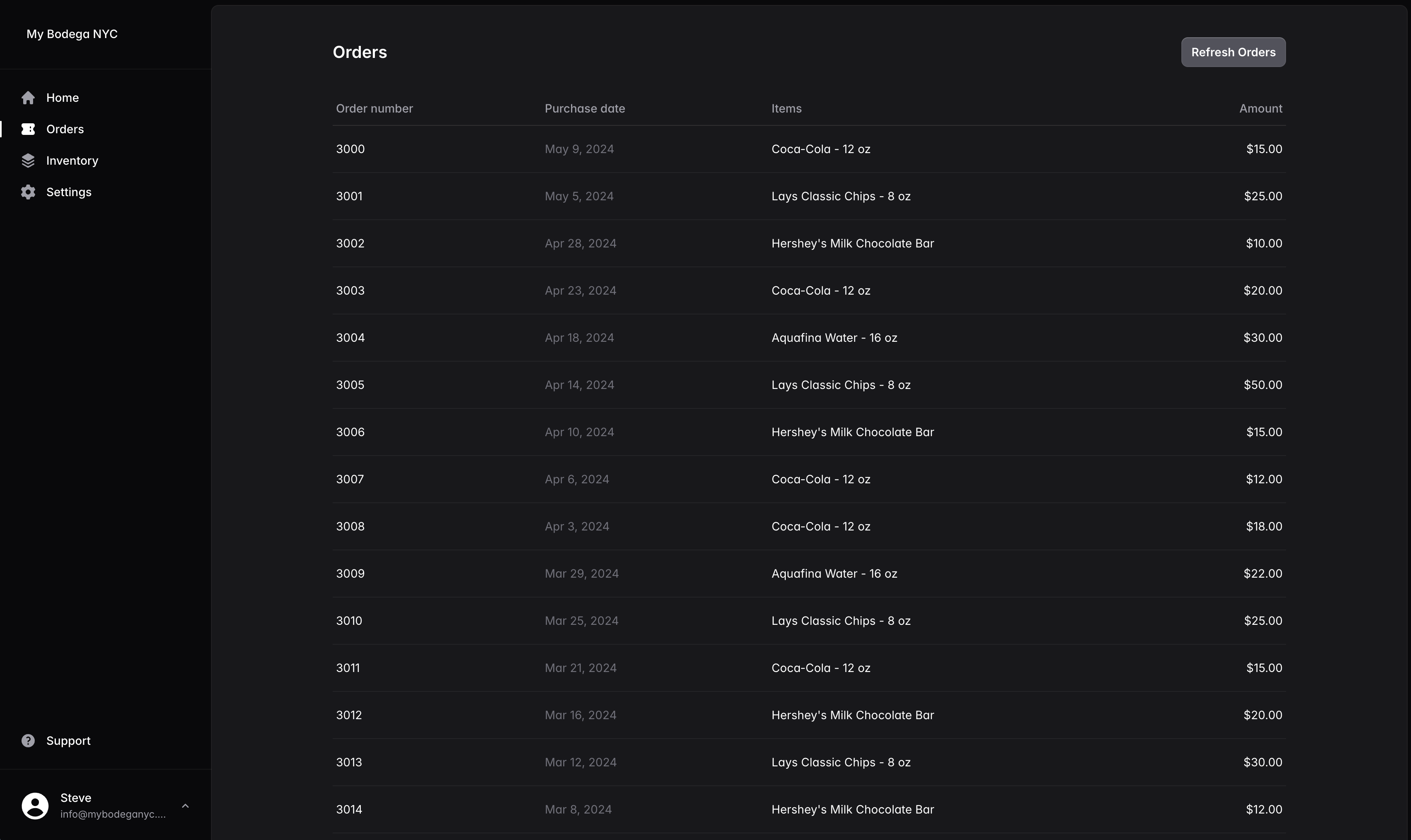The width and height of the screenshot is (1411, 840).
Task: Click the Mar 8, 2024 purchase date
Action: (578, 809)
